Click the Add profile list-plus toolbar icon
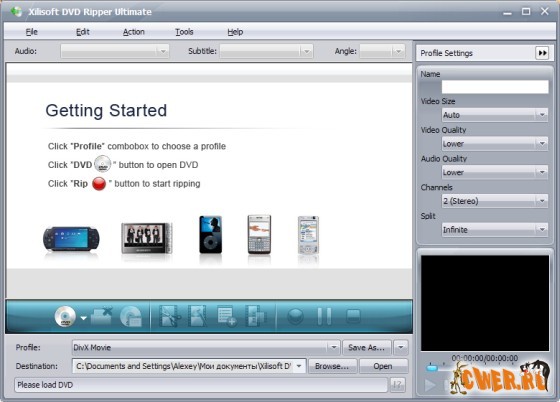This screenshot has width=560, height=402. 226,316
